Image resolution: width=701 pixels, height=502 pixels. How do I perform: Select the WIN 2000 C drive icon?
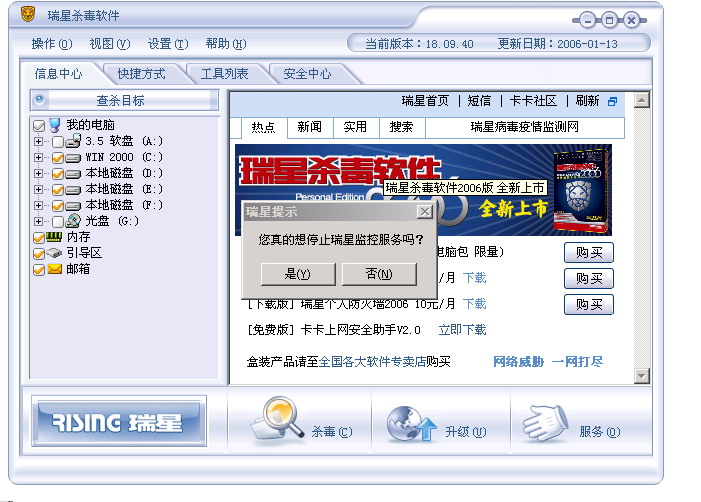[x=73, y=158]
